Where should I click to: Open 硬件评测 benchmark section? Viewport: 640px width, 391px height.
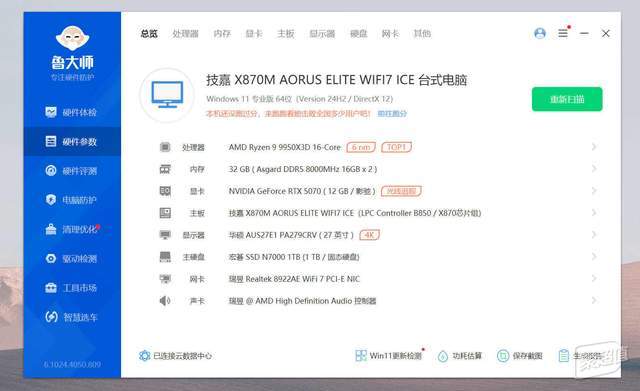pyautogui.click(x=71, y=171)
